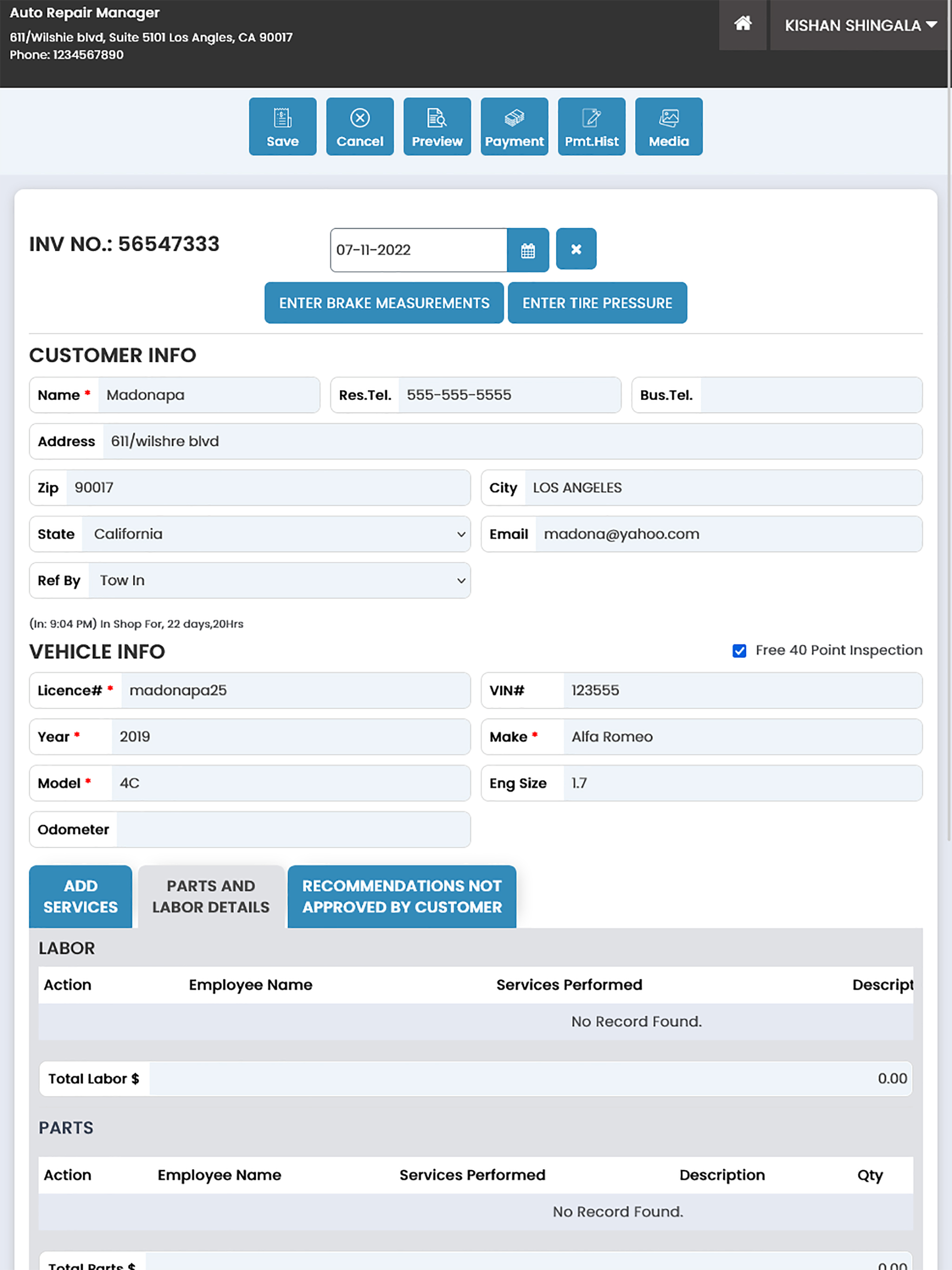Image resolution: width=952 pixels, height=1270 pixels.
Task: Click Parts table Employee Name header
Action: point(219,1175)
